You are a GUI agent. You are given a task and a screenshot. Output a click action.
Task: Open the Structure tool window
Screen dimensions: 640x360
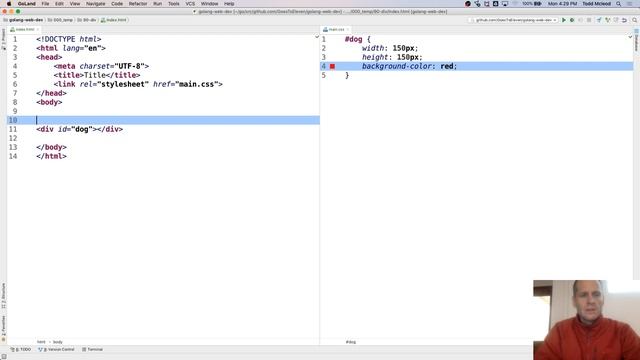3,296
